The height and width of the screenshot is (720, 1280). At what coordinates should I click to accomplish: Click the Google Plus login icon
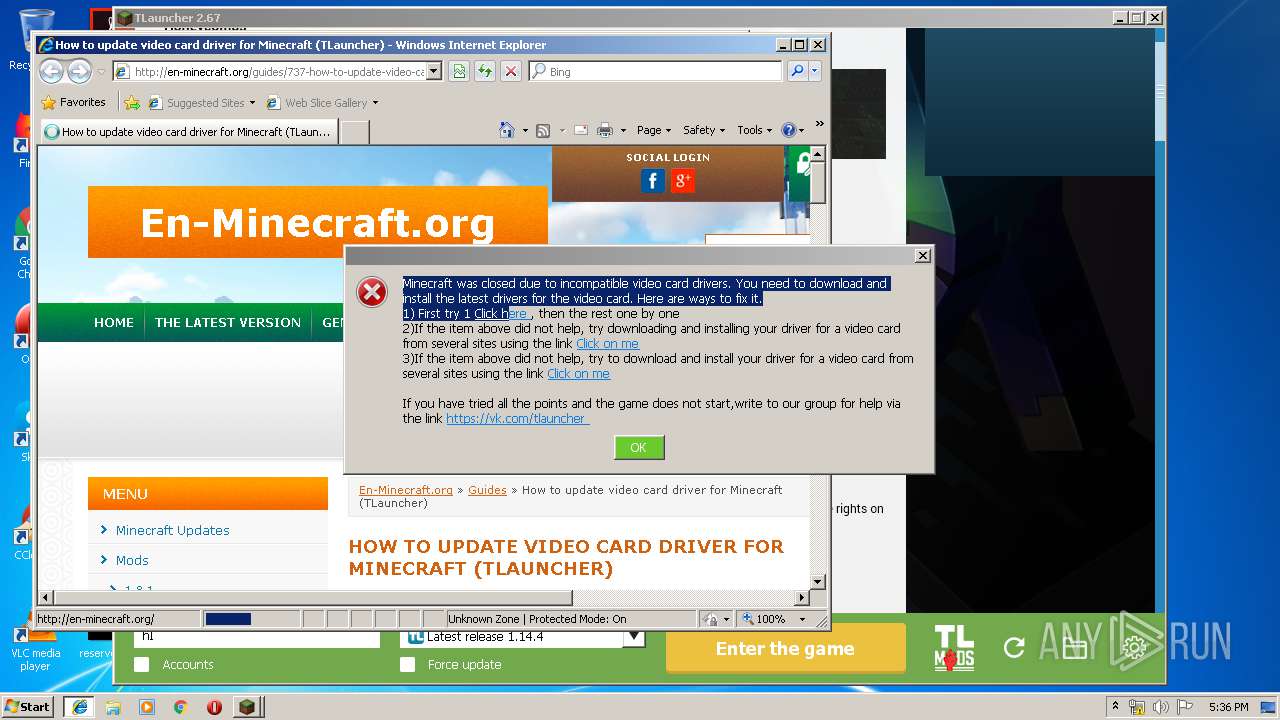(683, 181)
